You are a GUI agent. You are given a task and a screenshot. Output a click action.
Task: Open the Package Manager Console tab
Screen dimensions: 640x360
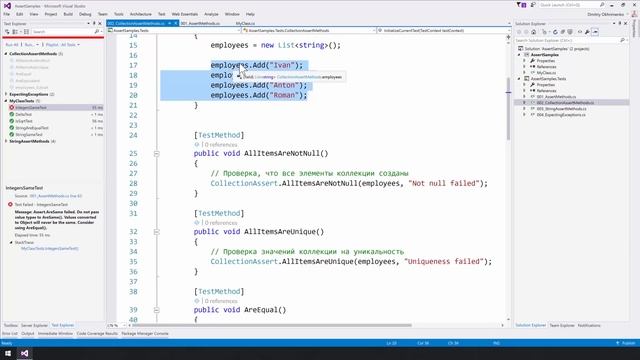click(x=145, y=333)
